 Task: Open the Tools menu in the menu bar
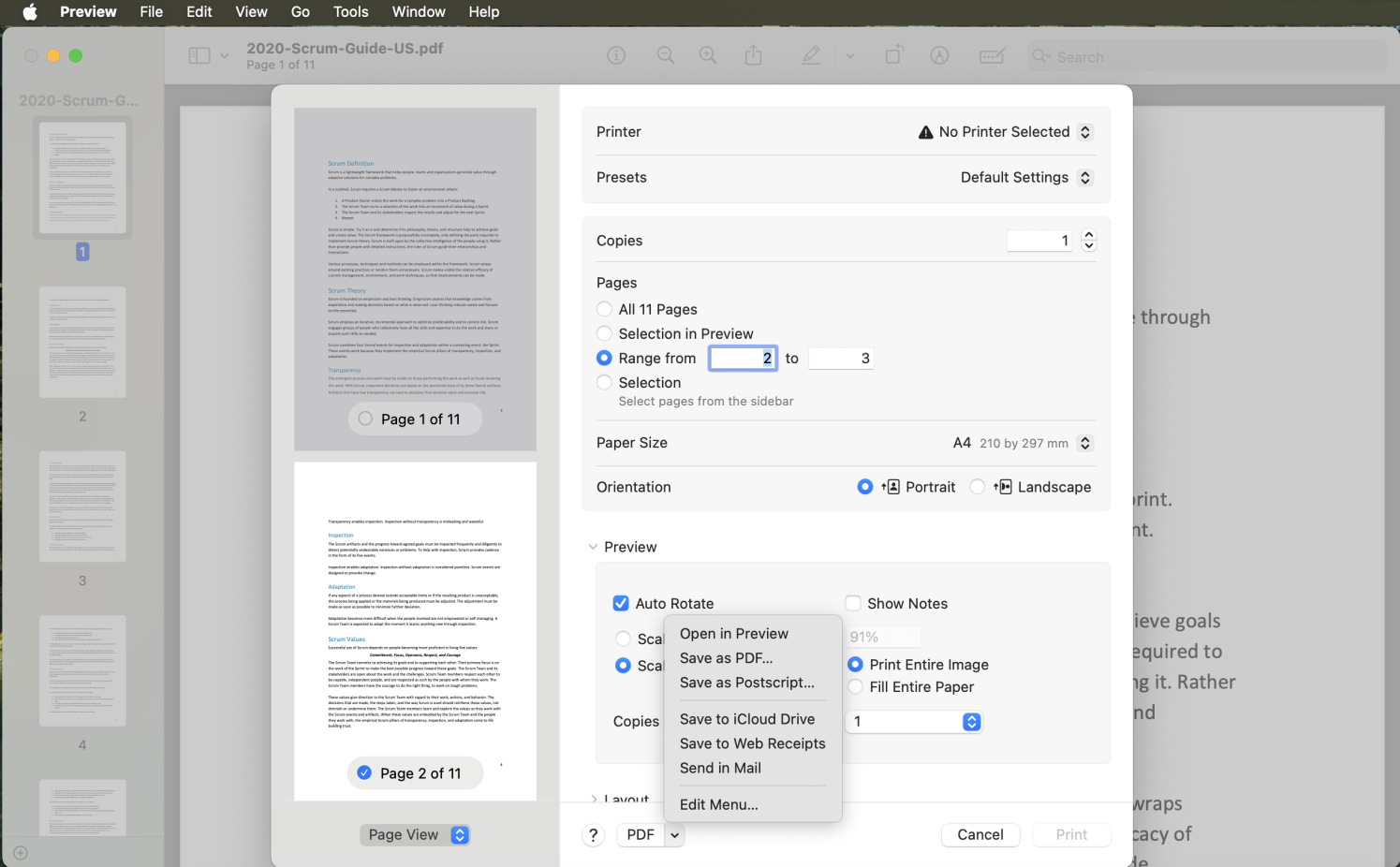(x=350, y=12)
